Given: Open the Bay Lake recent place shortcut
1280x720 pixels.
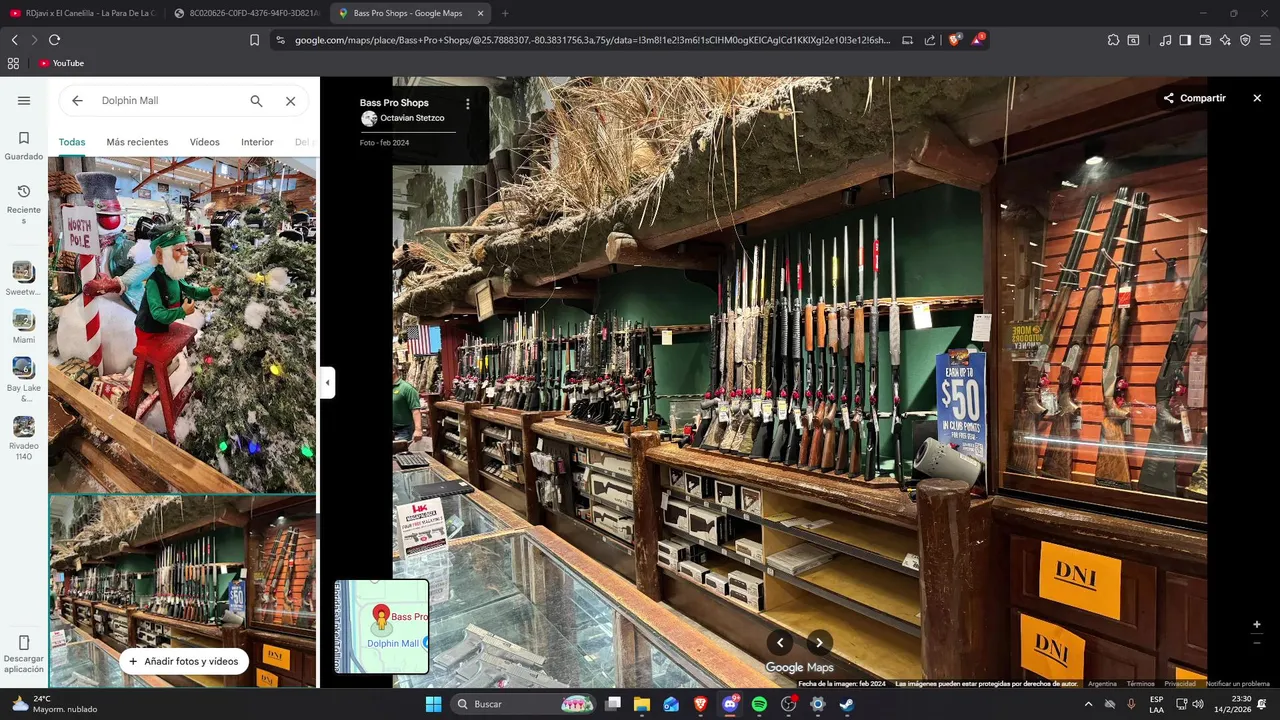Looking at the screenshot, I should pyautogui.click(x=24, y=380).
